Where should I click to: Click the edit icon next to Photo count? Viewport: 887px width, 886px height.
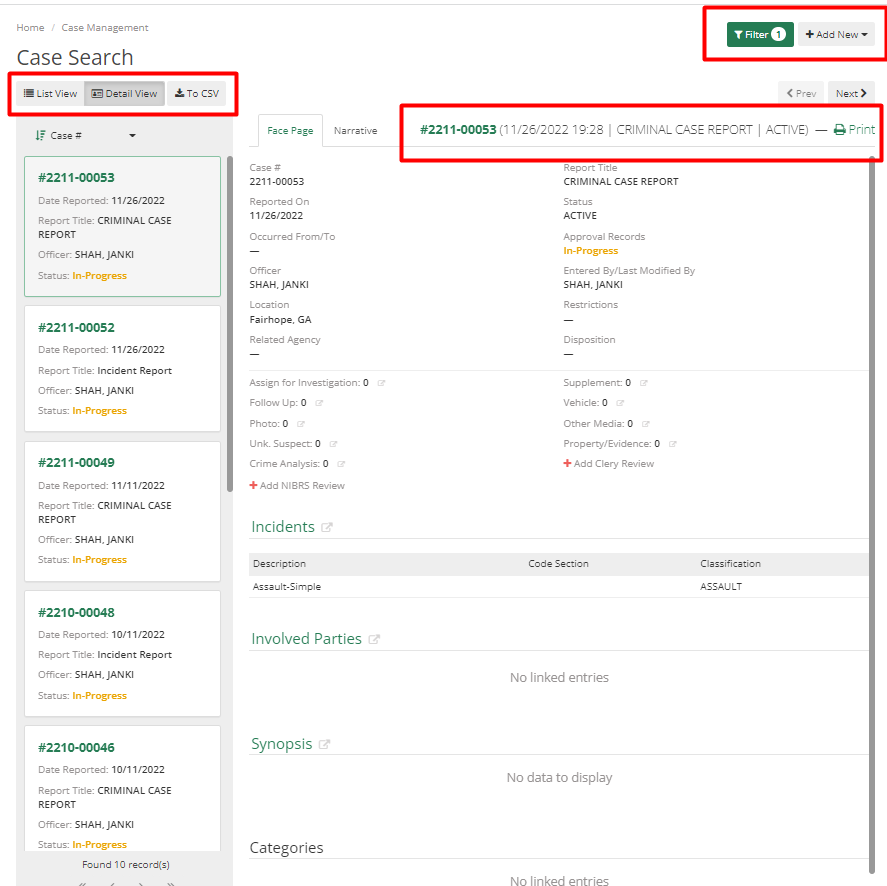(301, 422)
